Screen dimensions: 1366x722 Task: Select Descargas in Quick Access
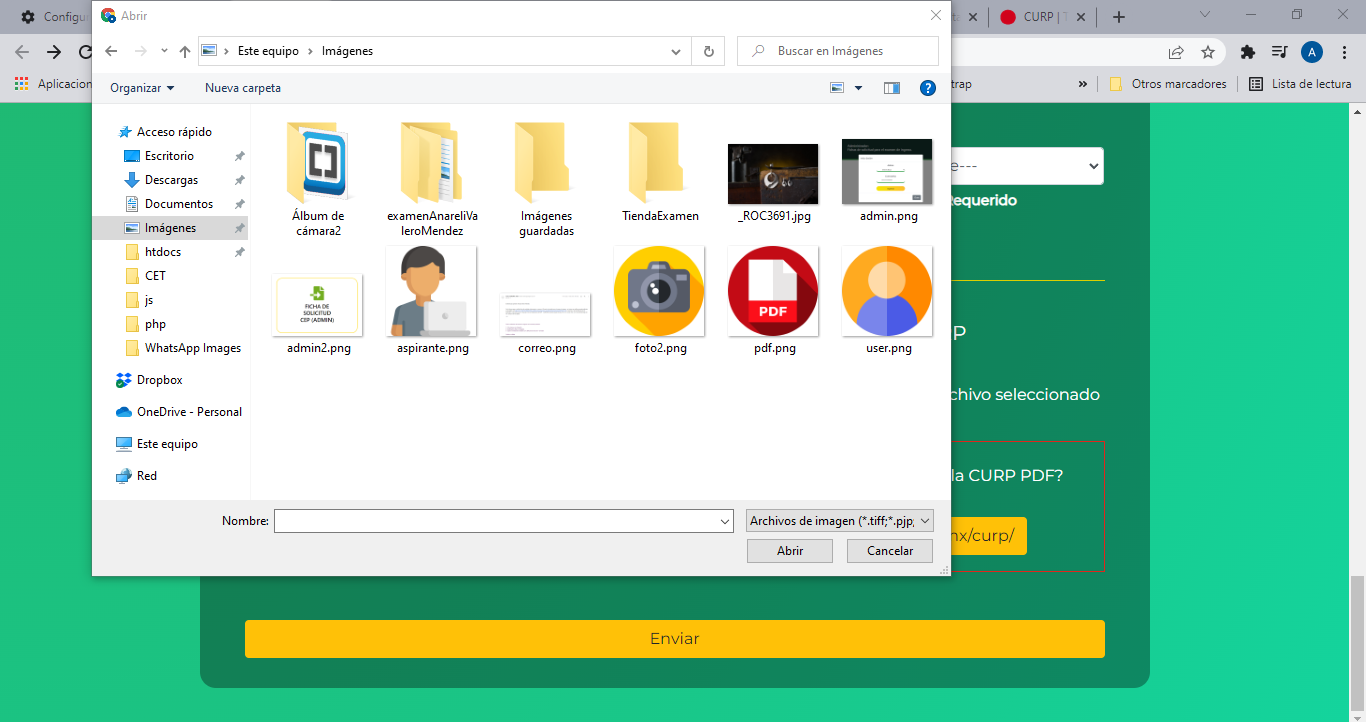click(x=171, y=180)
